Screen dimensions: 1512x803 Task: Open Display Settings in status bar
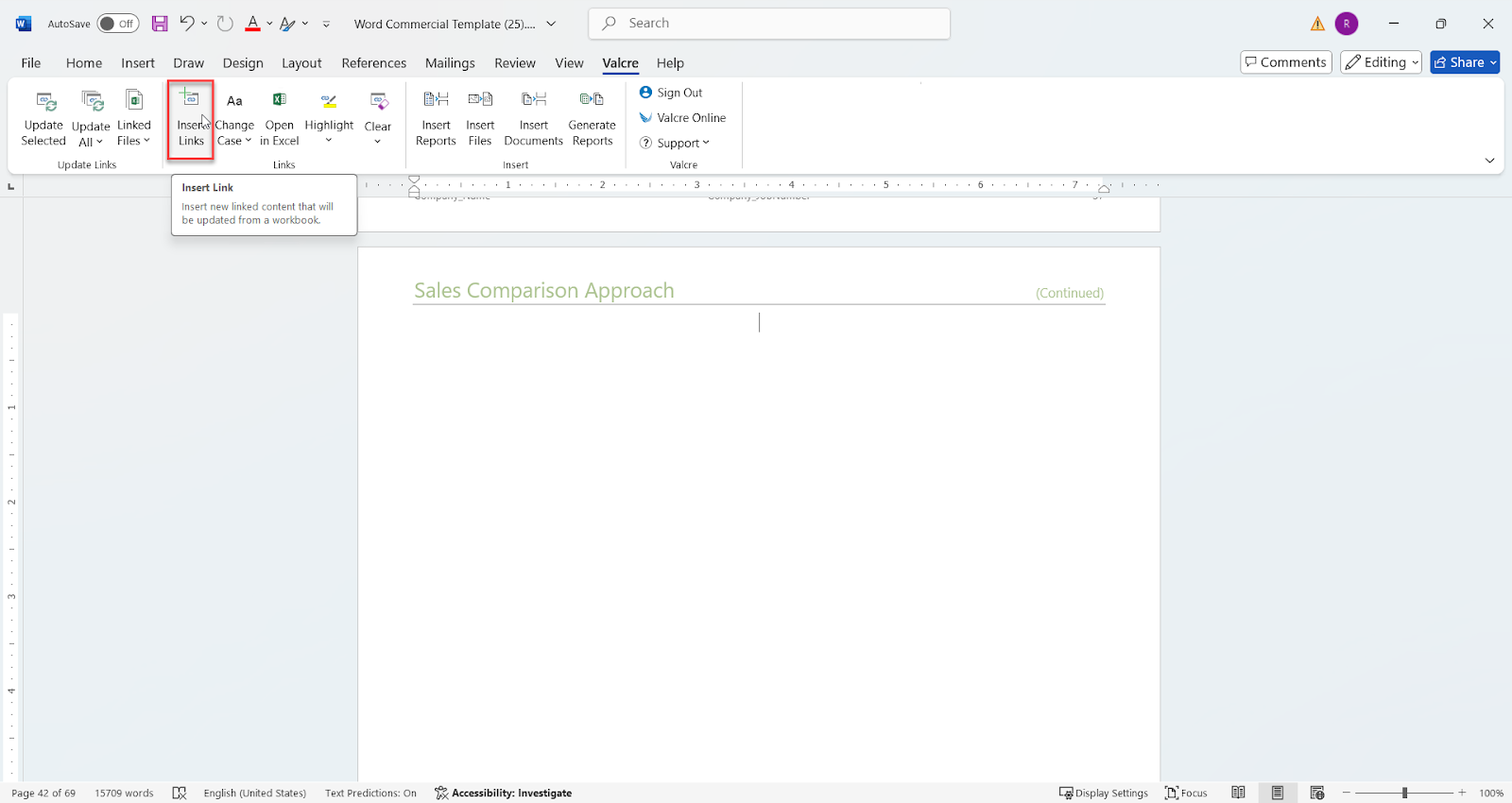tap(1104, 793)
